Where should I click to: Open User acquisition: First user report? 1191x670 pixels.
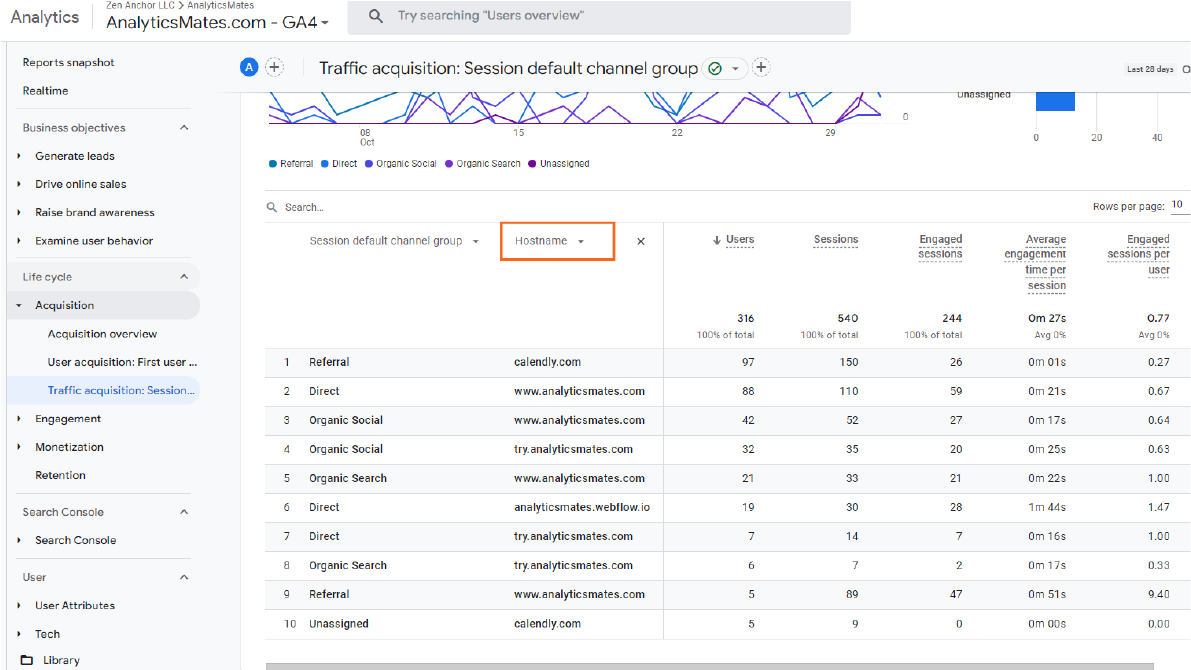click(x=122, y=362)
